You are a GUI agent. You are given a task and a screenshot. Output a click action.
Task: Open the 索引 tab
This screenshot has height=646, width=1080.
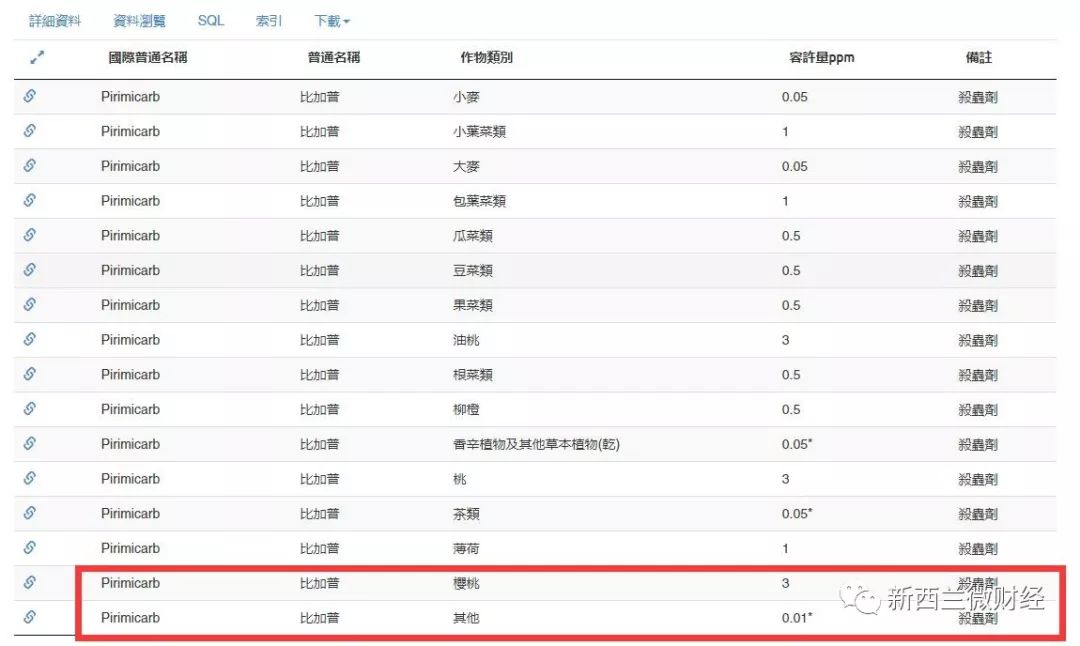[269, 21]
